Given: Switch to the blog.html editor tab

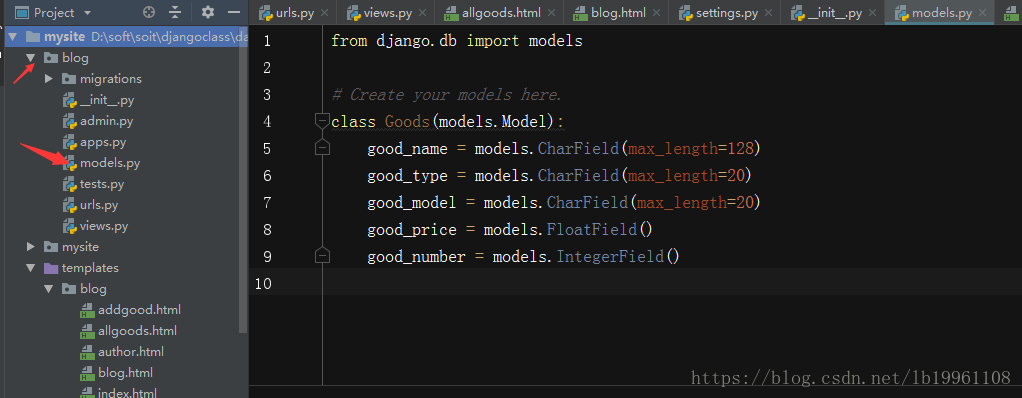Looking at the screenshot, I should pyautogui.click(x=617, y=12).
